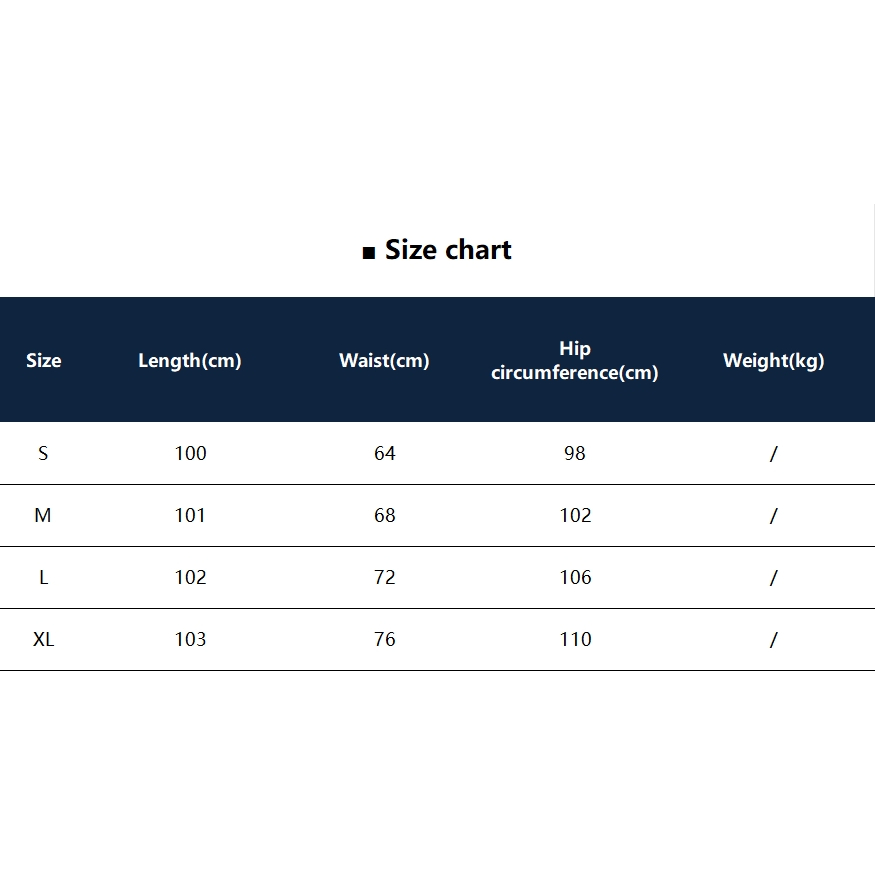
Task: Click the S size row label
Action: (x=43, y=453)
